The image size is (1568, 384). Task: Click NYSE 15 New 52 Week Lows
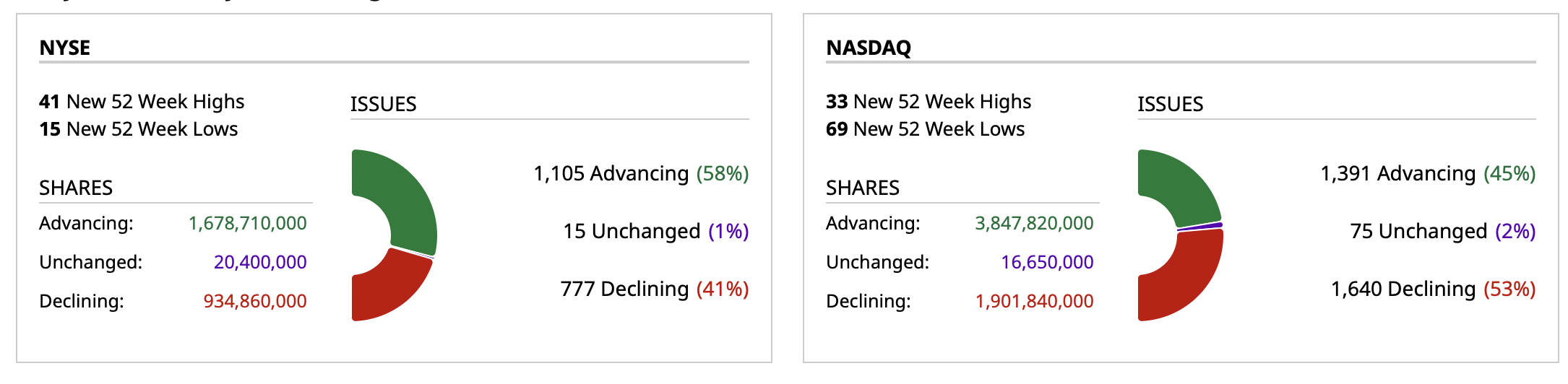point(139,129)
